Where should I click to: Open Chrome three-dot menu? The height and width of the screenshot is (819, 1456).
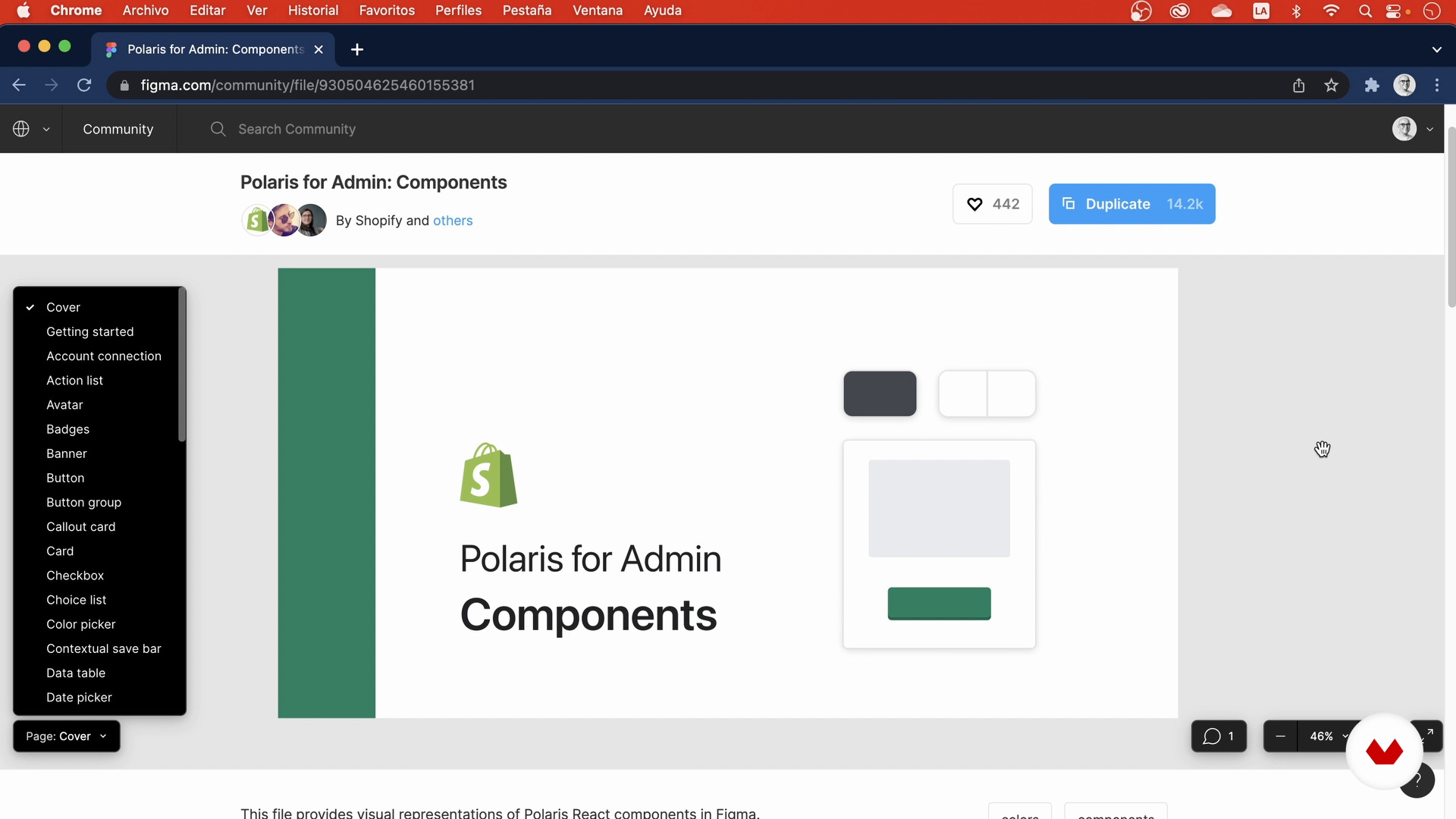click(x=1437, y=85)
